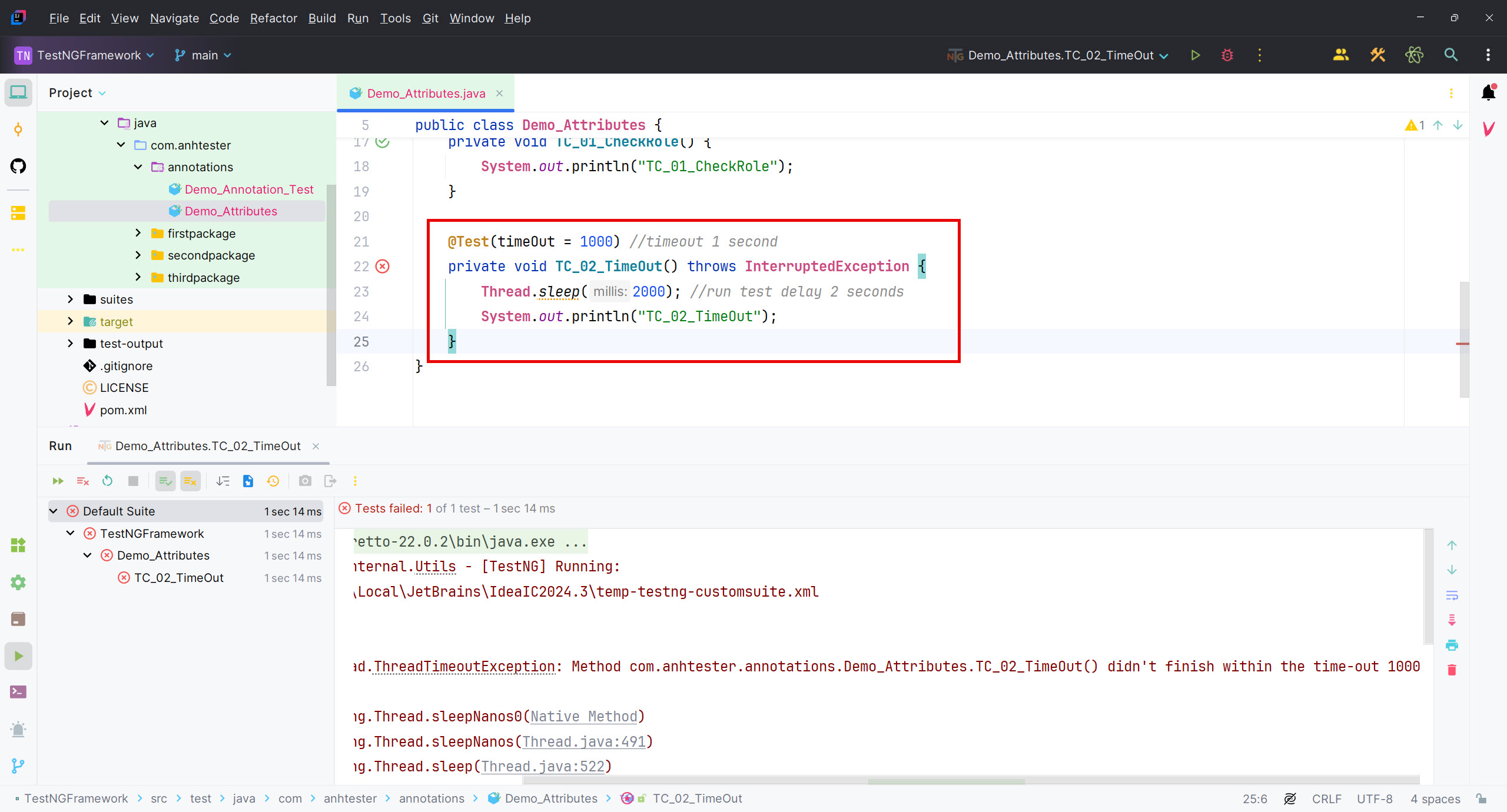Image resolution: width=1507 pixels, height=812 pixels.
Task: Expand the firstpackage folder
Action: pyautogui.click(x=138, y=233)
